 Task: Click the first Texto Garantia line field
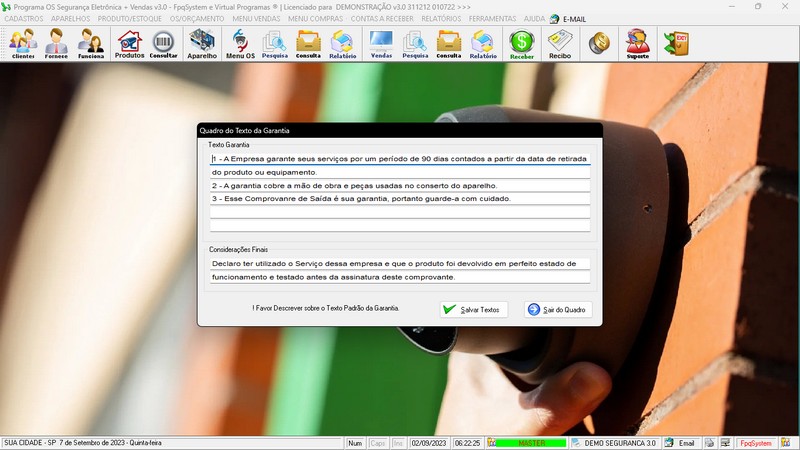[x=400, y=159]
